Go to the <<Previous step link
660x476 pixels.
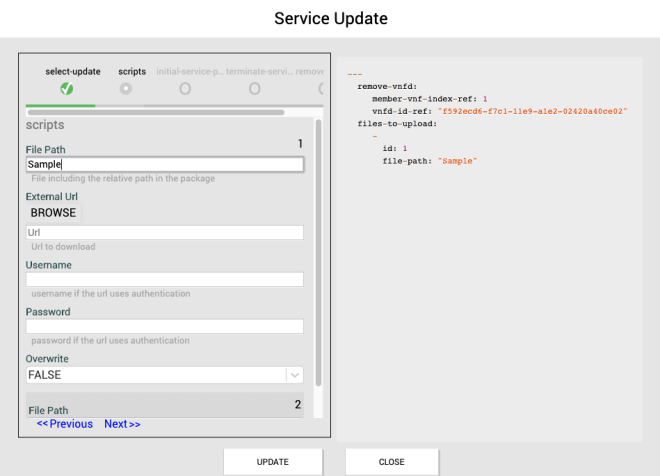pyautogui.click(x=65, y=424)
